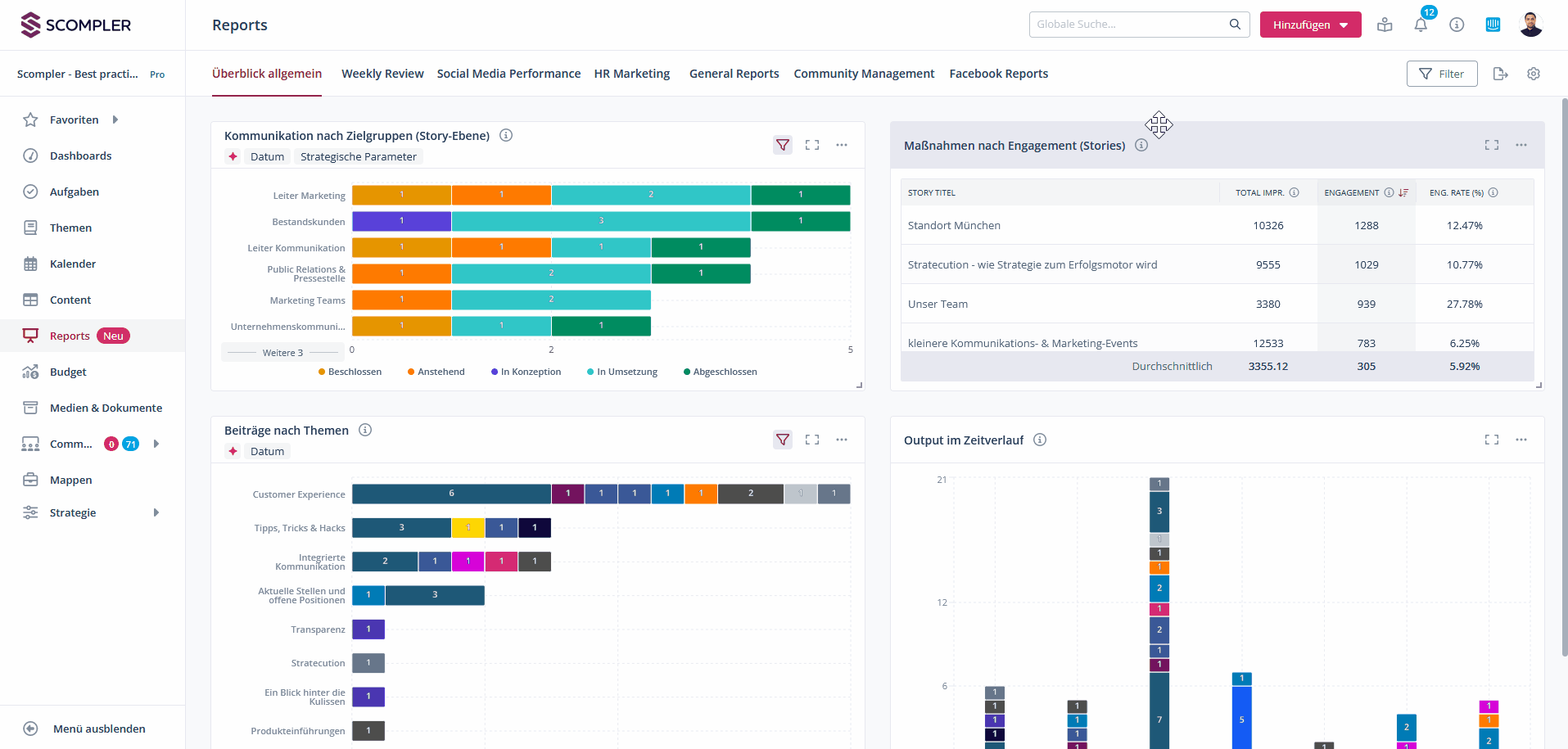Image resolution: width=1568 pixels, height=749 pixels.
Task: Open report settings gear icon
Action: pyautogui.click(x=1534, y=74)
